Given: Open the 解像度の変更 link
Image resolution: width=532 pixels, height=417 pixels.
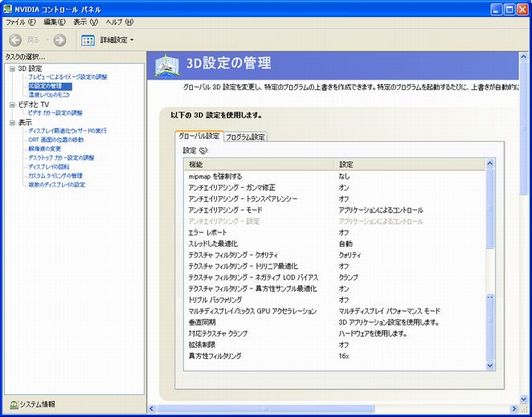Looking at the screenshot, I should coord(45,149).
